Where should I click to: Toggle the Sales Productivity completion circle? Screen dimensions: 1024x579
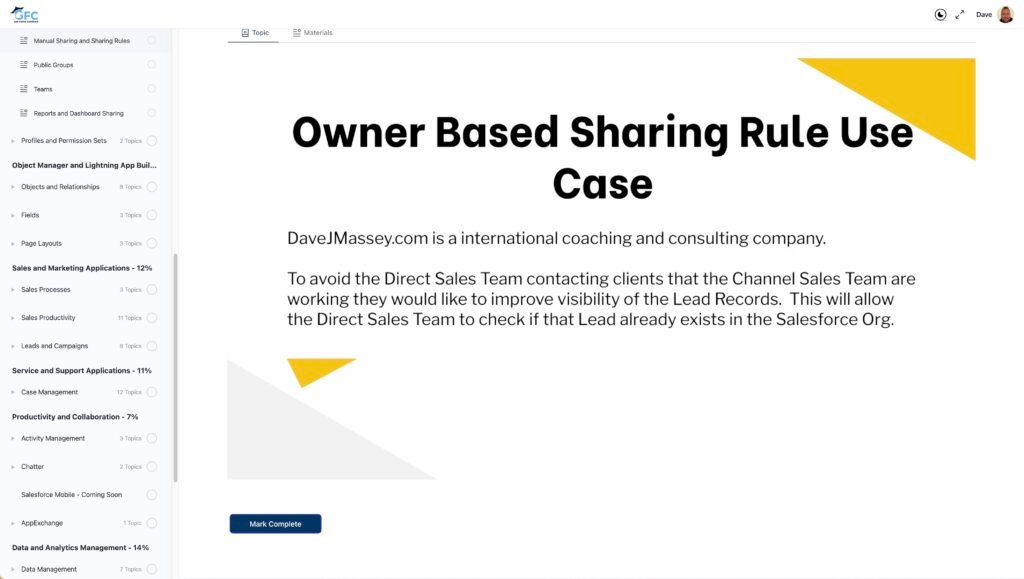click(152, 318)
